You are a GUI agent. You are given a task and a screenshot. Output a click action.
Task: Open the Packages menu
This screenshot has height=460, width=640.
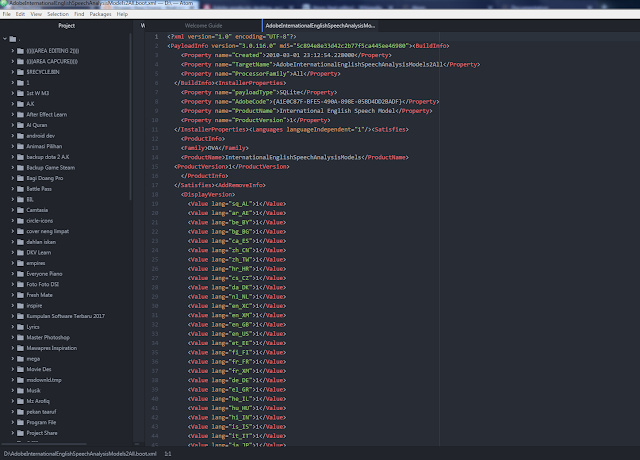tap(100, 14)
